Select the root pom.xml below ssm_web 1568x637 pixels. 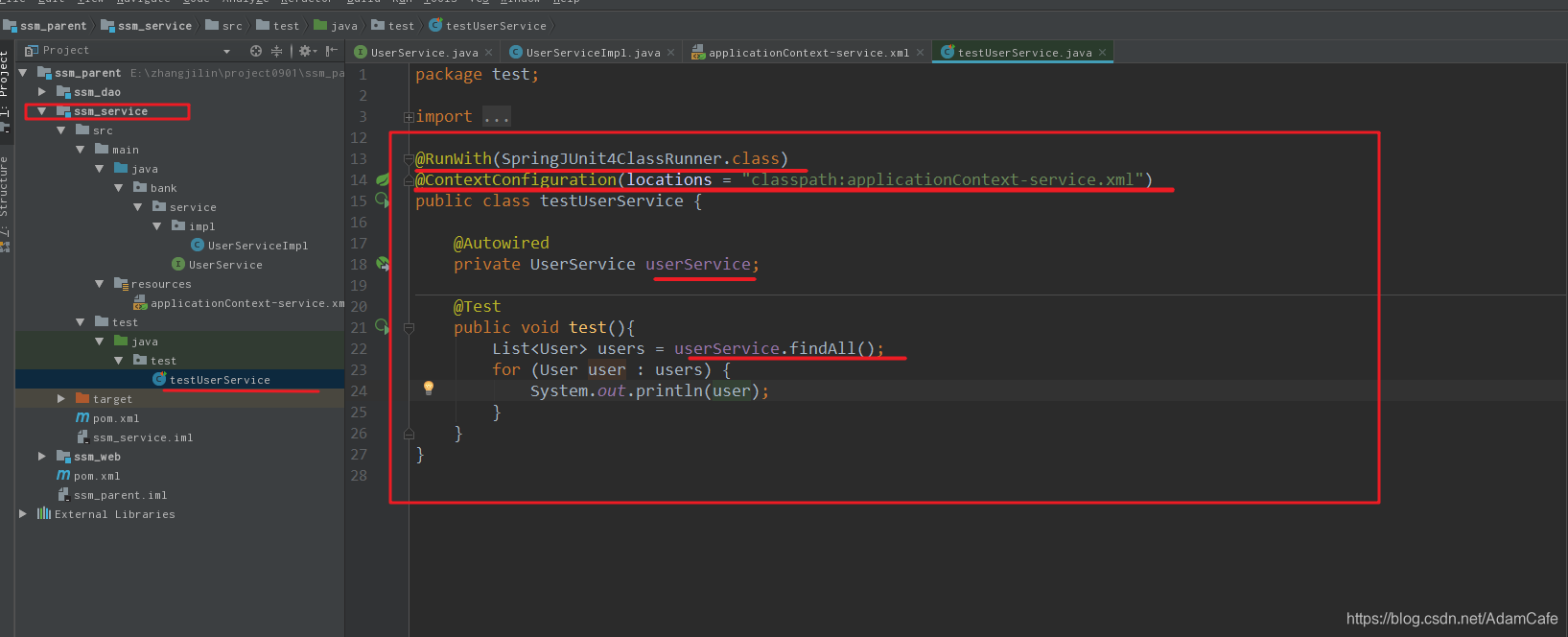pos(88,476)
